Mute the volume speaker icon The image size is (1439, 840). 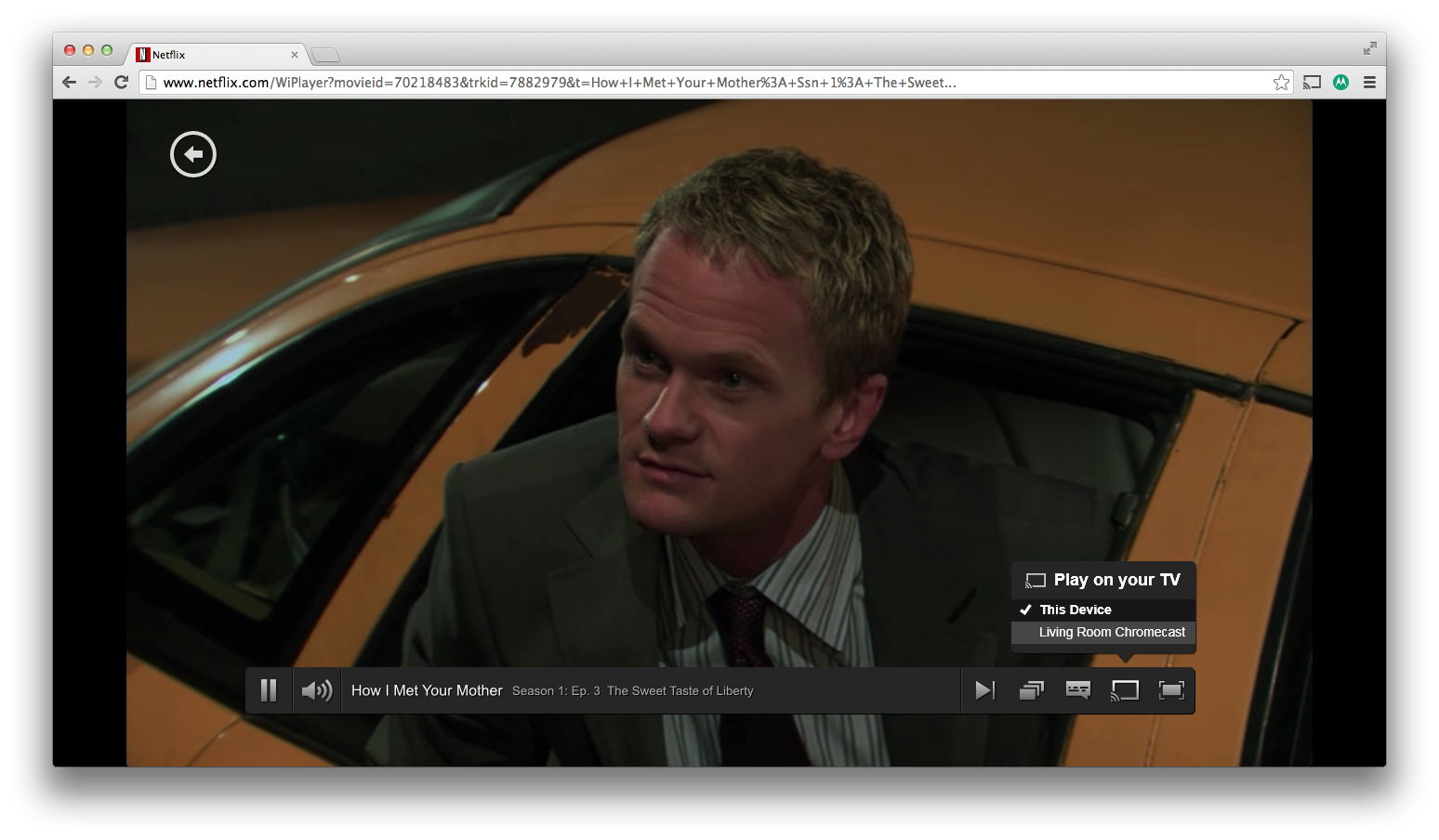tap(317, 690)
